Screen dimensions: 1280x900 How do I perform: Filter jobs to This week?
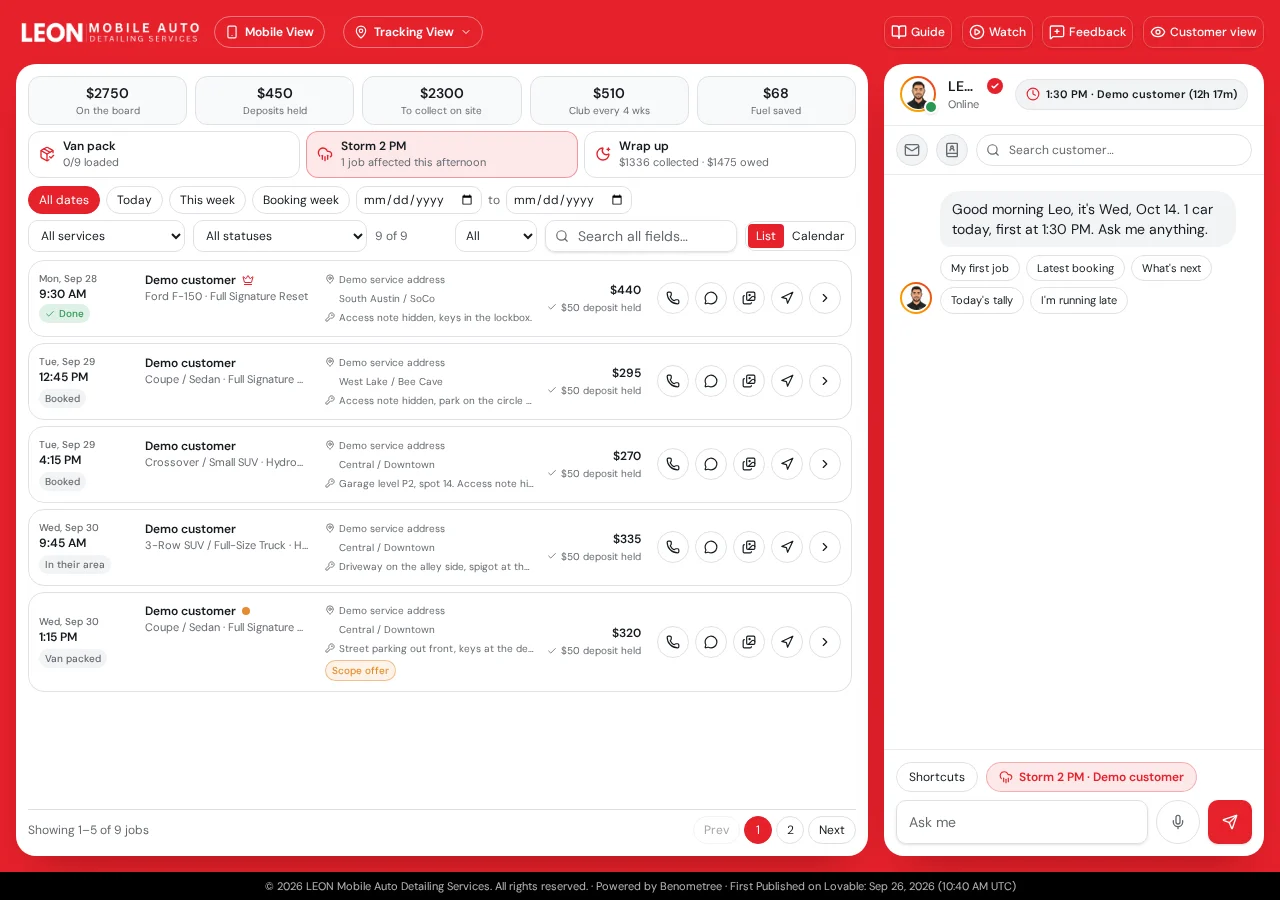coord(207,200)
